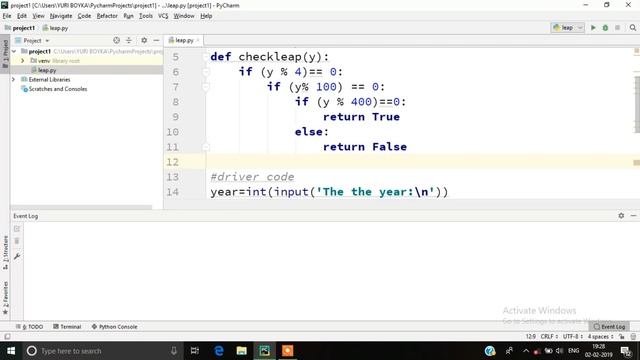Open the TODO tool window
640x360 pixels.
click(x=29, y=327)
